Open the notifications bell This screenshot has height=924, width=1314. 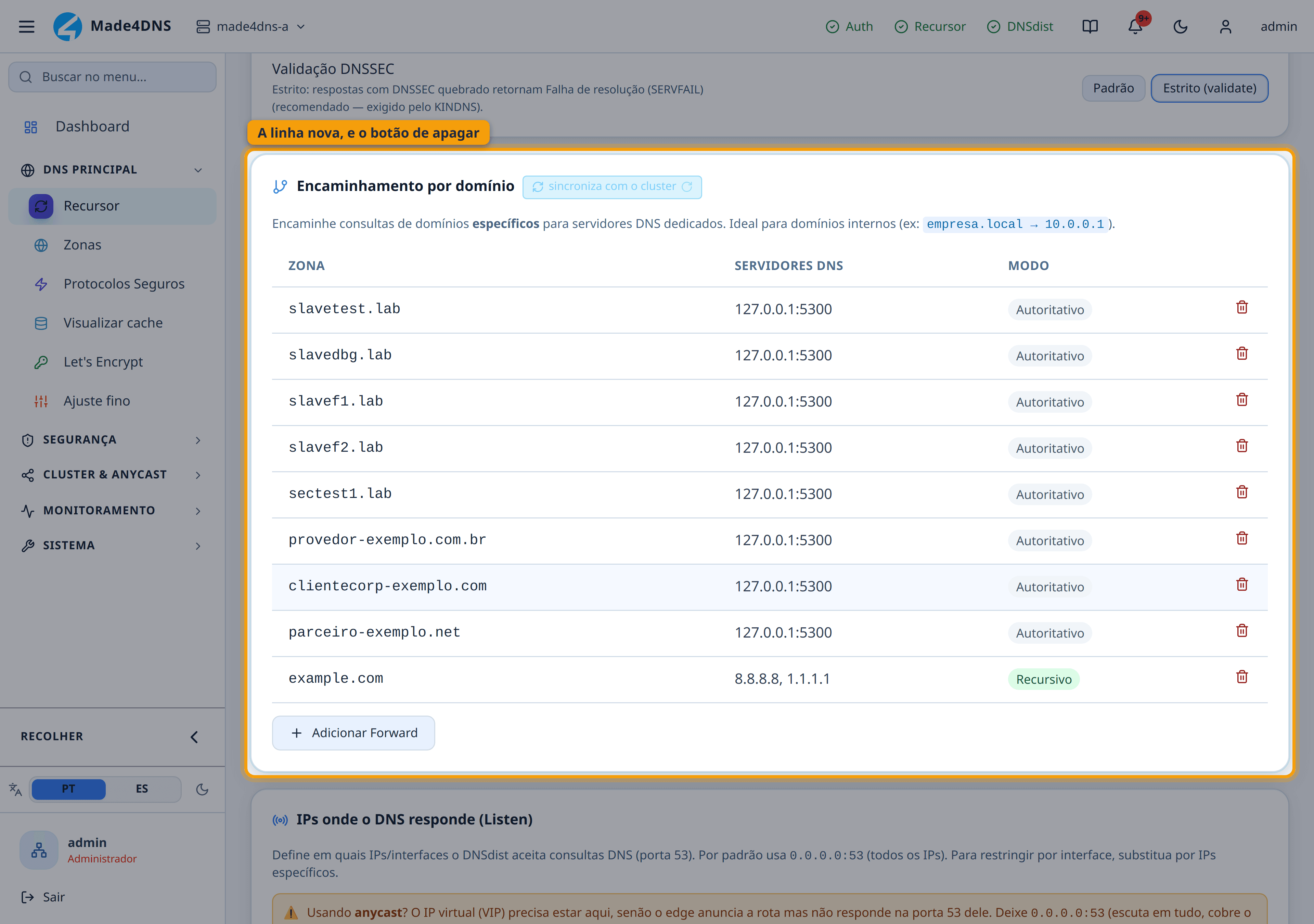tap(1135, 26)
